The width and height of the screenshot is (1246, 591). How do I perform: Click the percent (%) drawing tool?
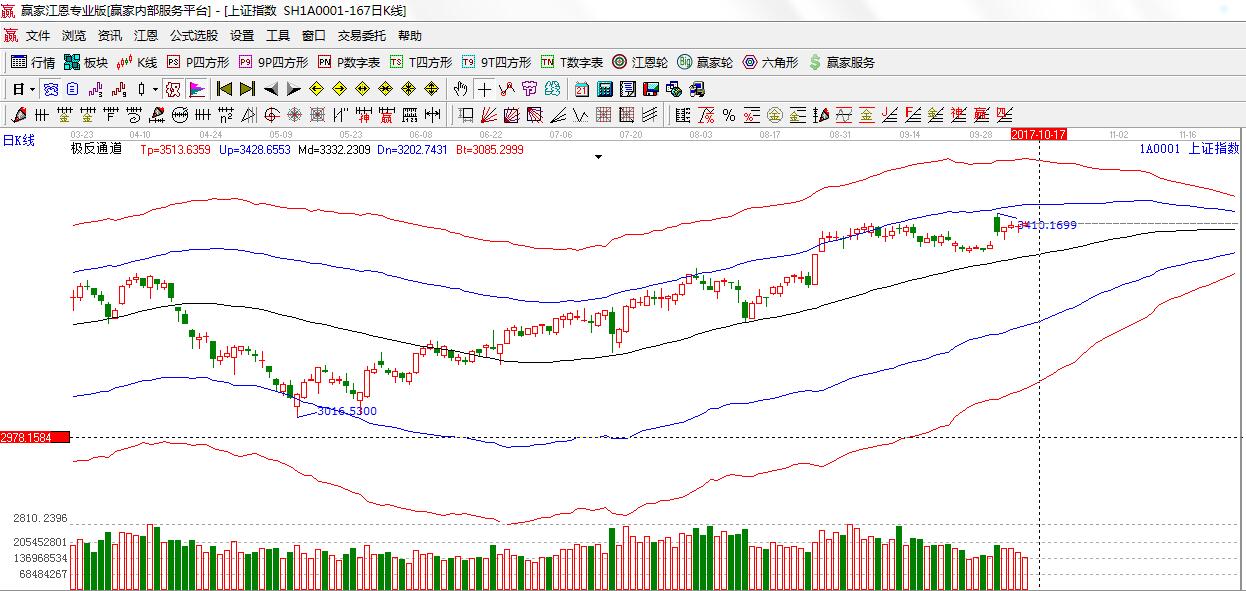[x=729, y=115]
